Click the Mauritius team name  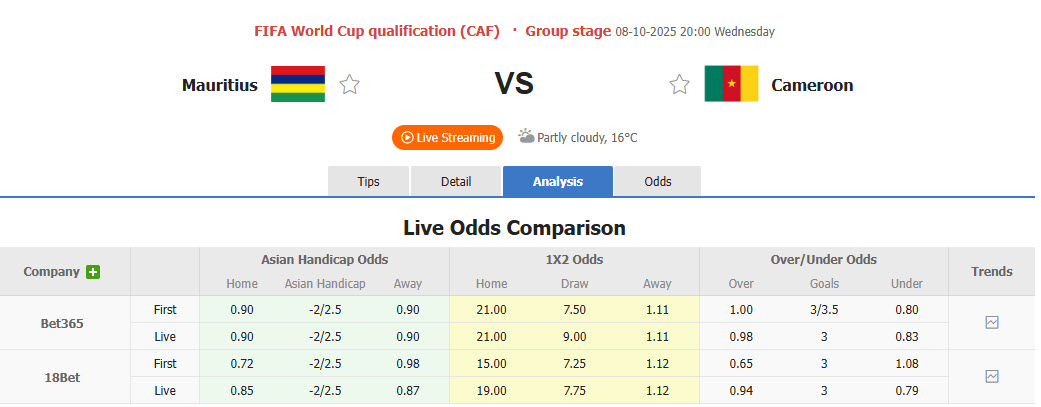pyautogui.click(x=219, y=85)
